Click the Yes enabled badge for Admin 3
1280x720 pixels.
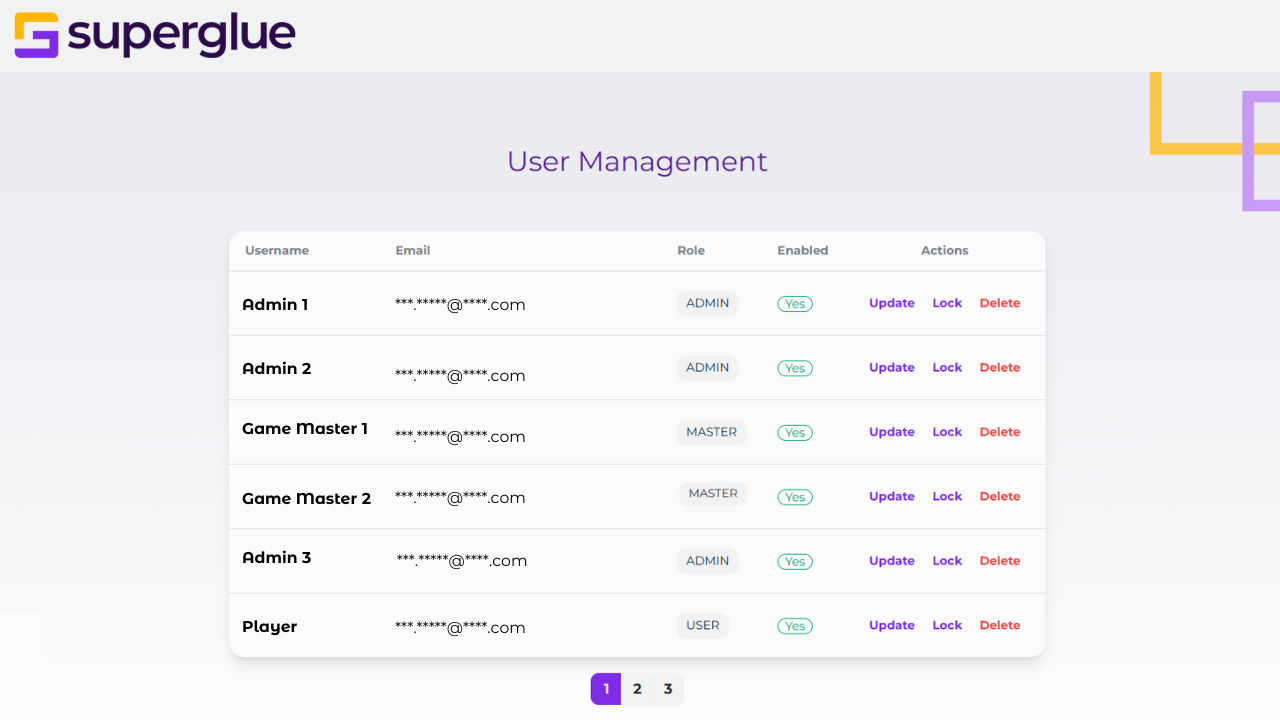[795, 562]
